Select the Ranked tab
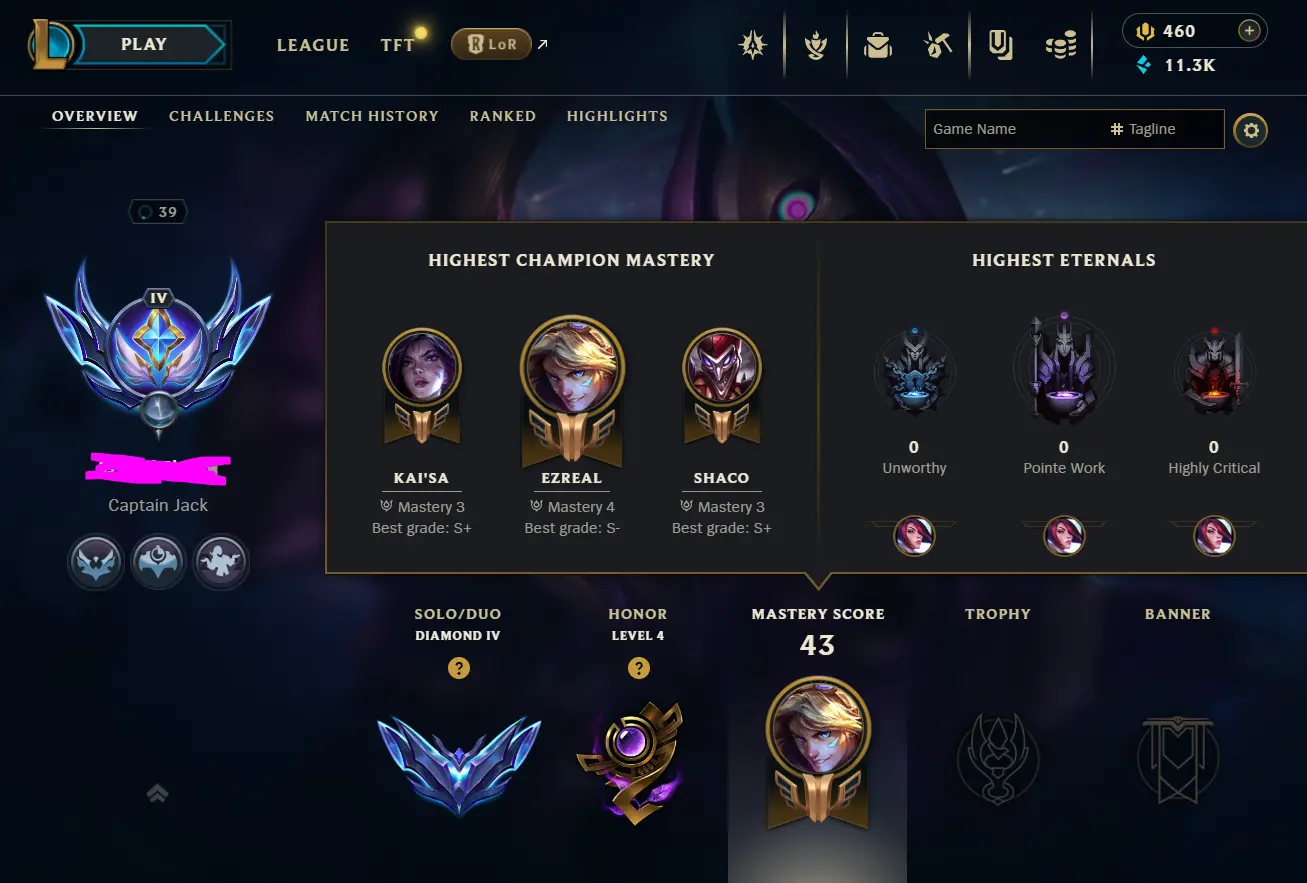The width and height of the screenshot is (1307, 883). (503, 116)
